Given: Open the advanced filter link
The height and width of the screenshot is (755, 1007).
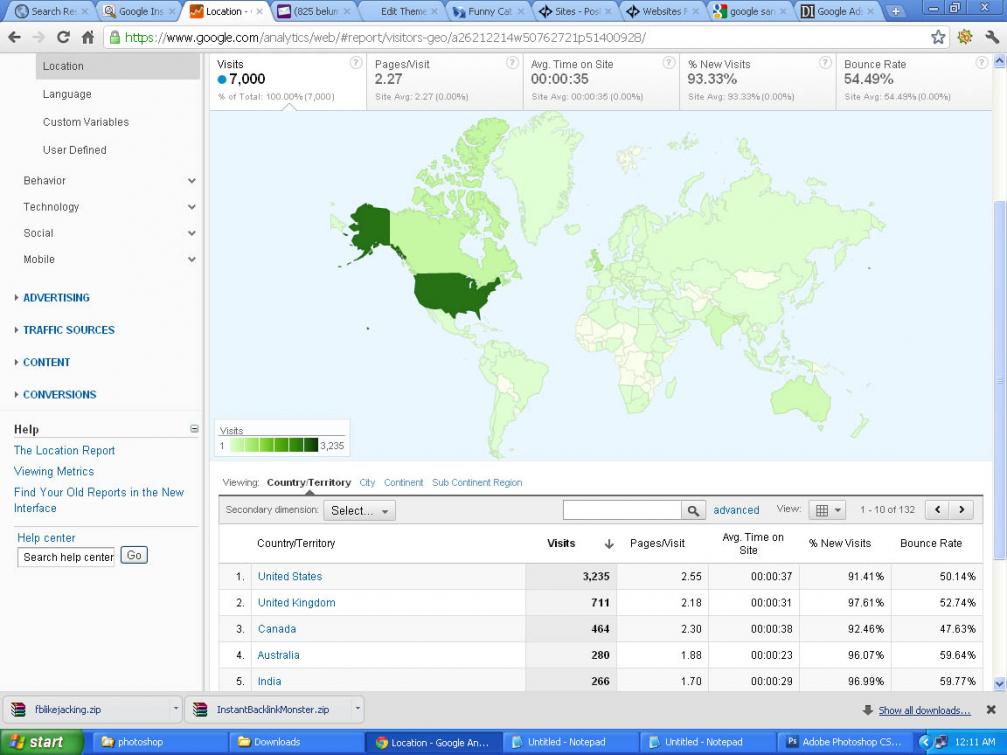Looking at the screenshot, I should (x=736, y=510).
